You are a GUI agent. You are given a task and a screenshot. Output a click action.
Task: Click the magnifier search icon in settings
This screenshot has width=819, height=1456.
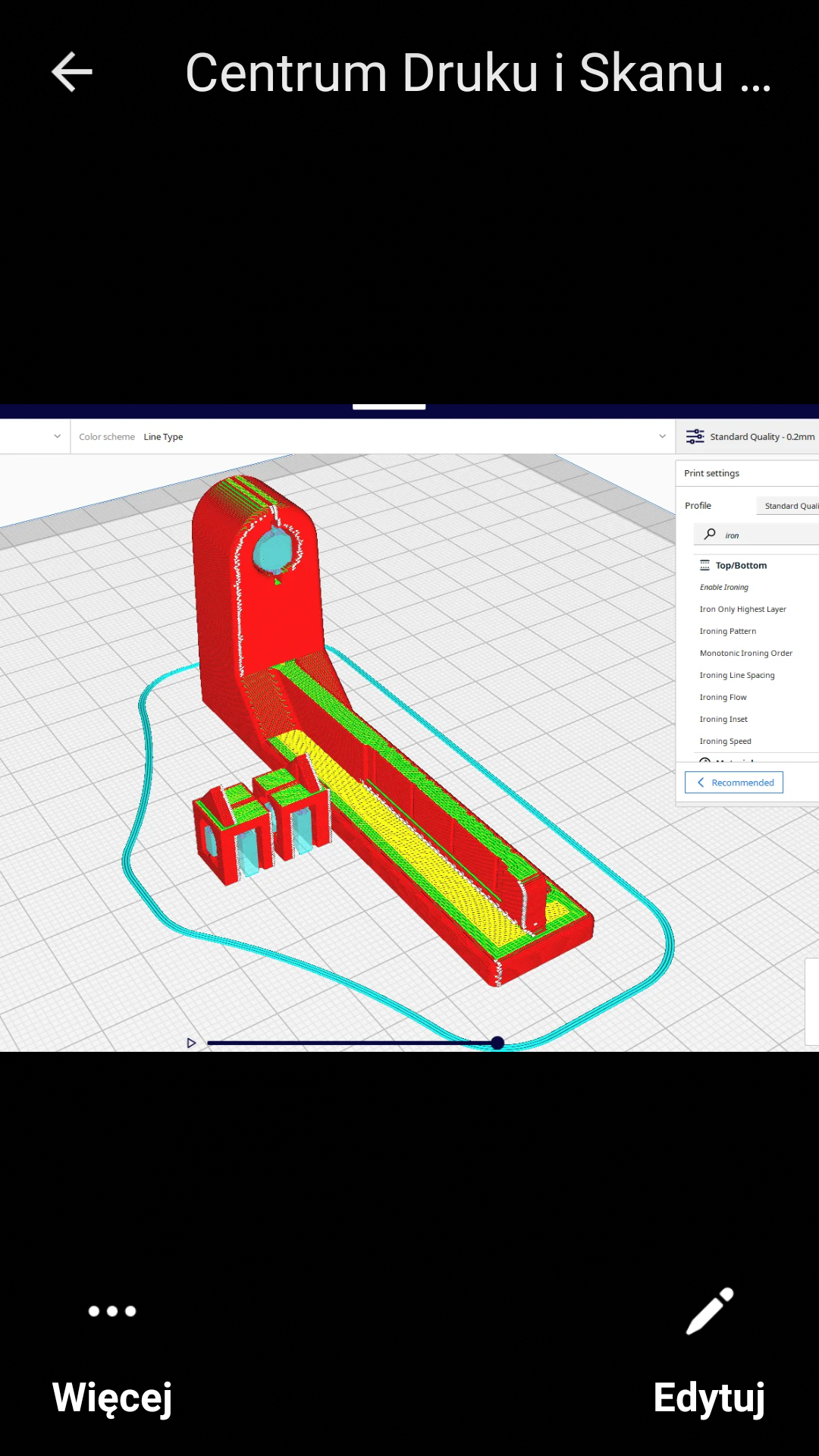(x=710, y=535)
